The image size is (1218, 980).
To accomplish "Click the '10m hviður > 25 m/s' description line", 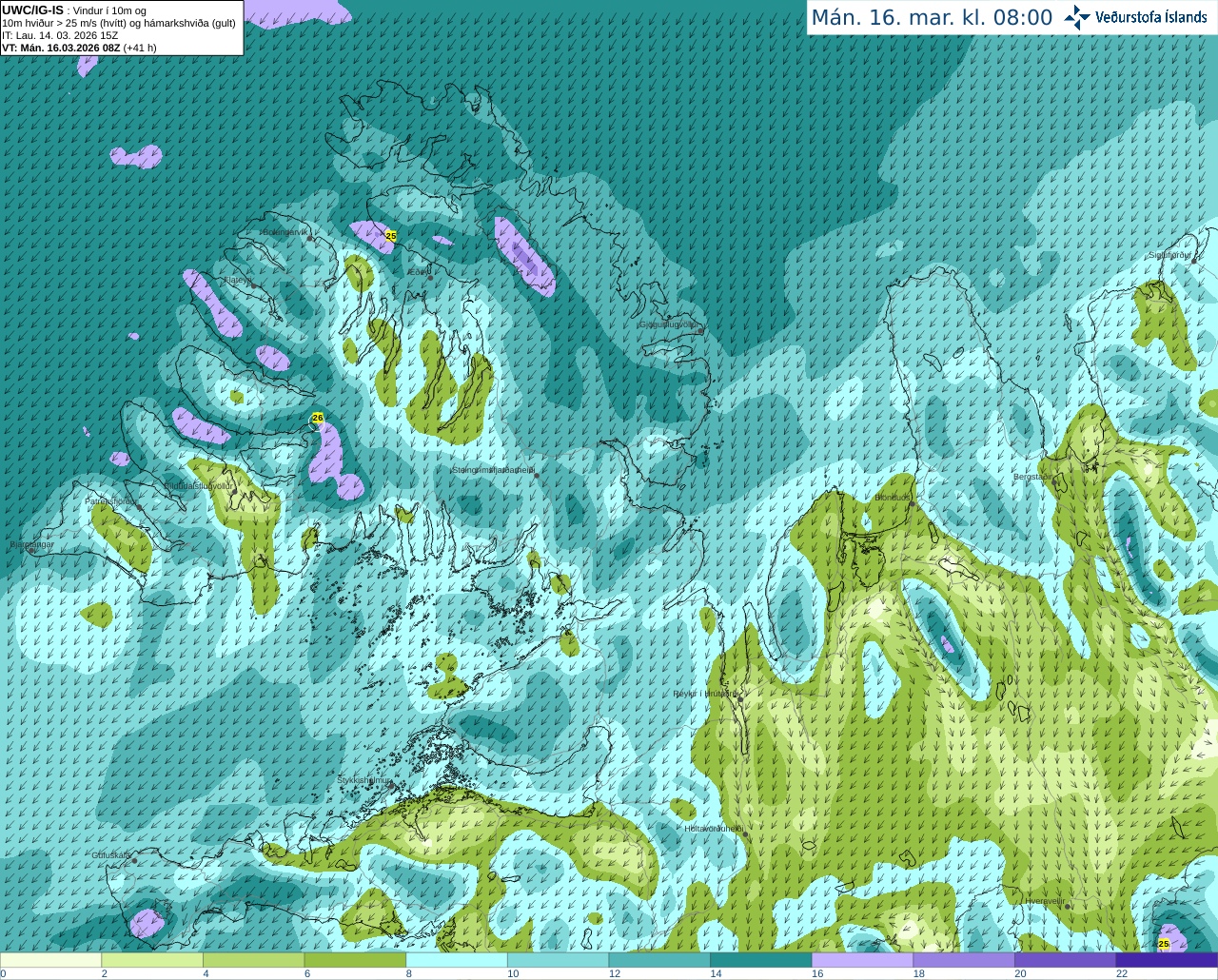I will [x=119, y=23].
